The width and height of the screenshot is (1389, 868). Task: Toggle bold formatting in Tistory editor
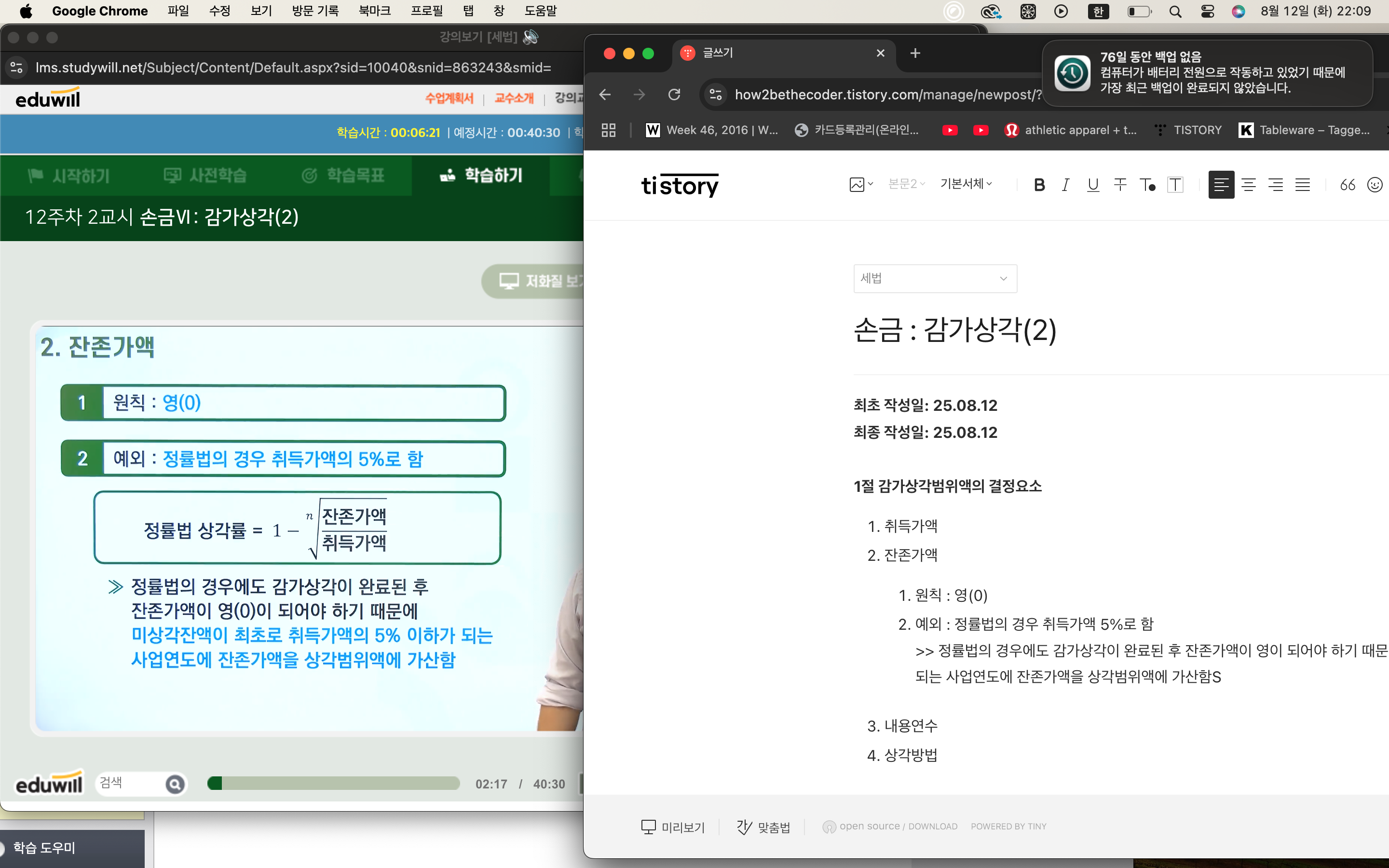(x=1039, y=185)
